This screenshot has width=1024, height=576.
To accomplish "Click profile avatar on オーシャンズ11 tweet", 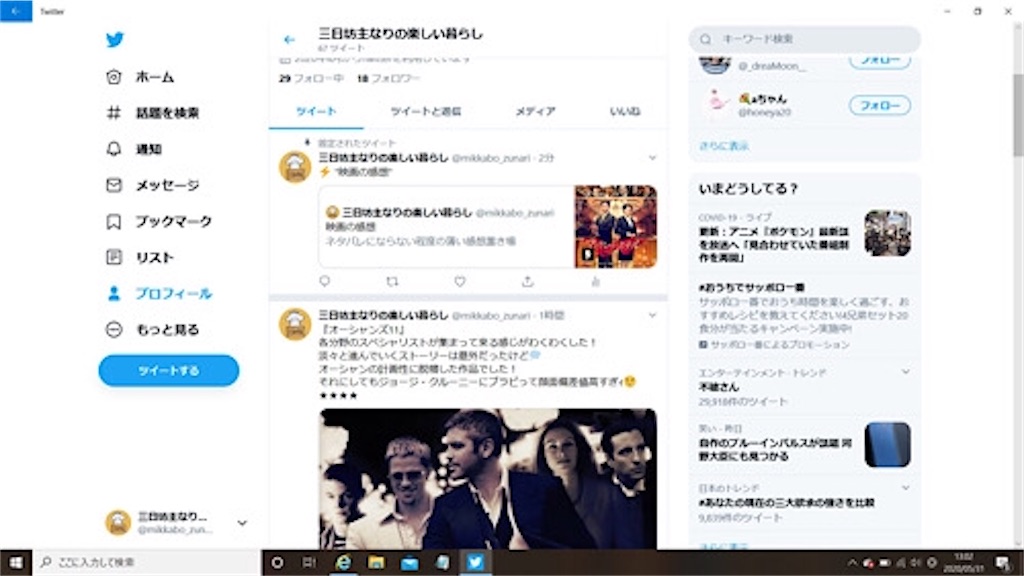I will [x=295, y=324].
